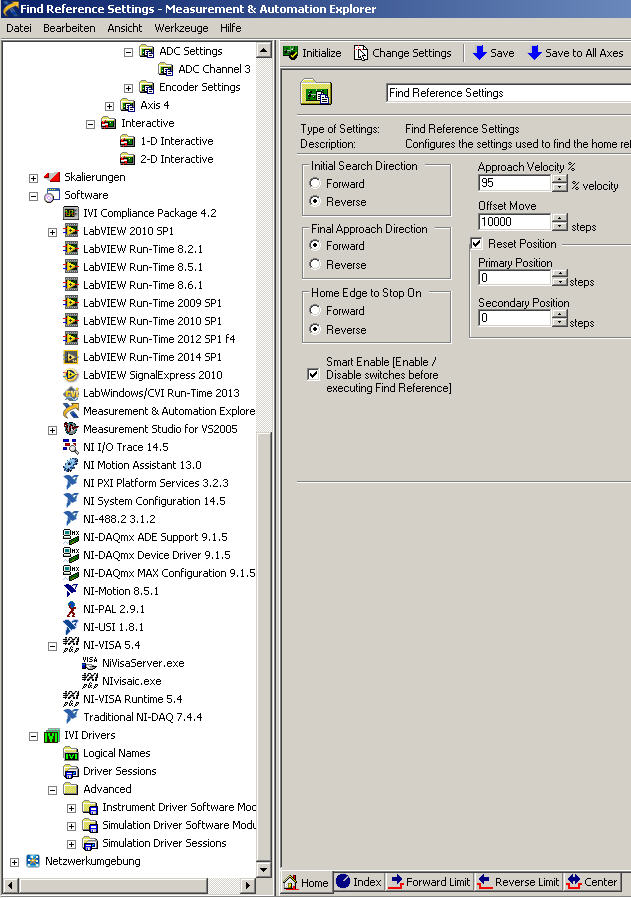Switch to the Forward Limit tab
This screenshot has width=631, height=898.
[430, 882]
